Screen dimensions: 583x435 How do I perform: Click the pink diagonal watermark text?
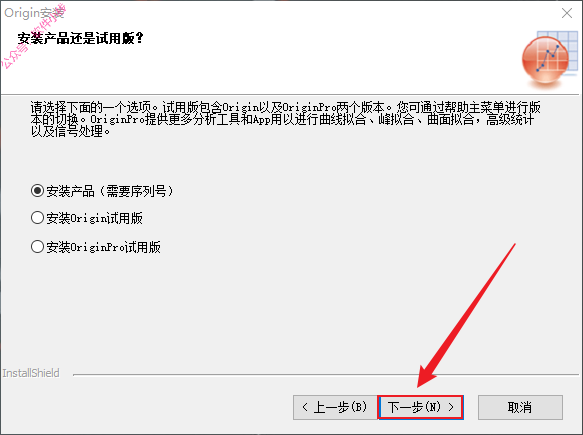click(x=33, y=36)
